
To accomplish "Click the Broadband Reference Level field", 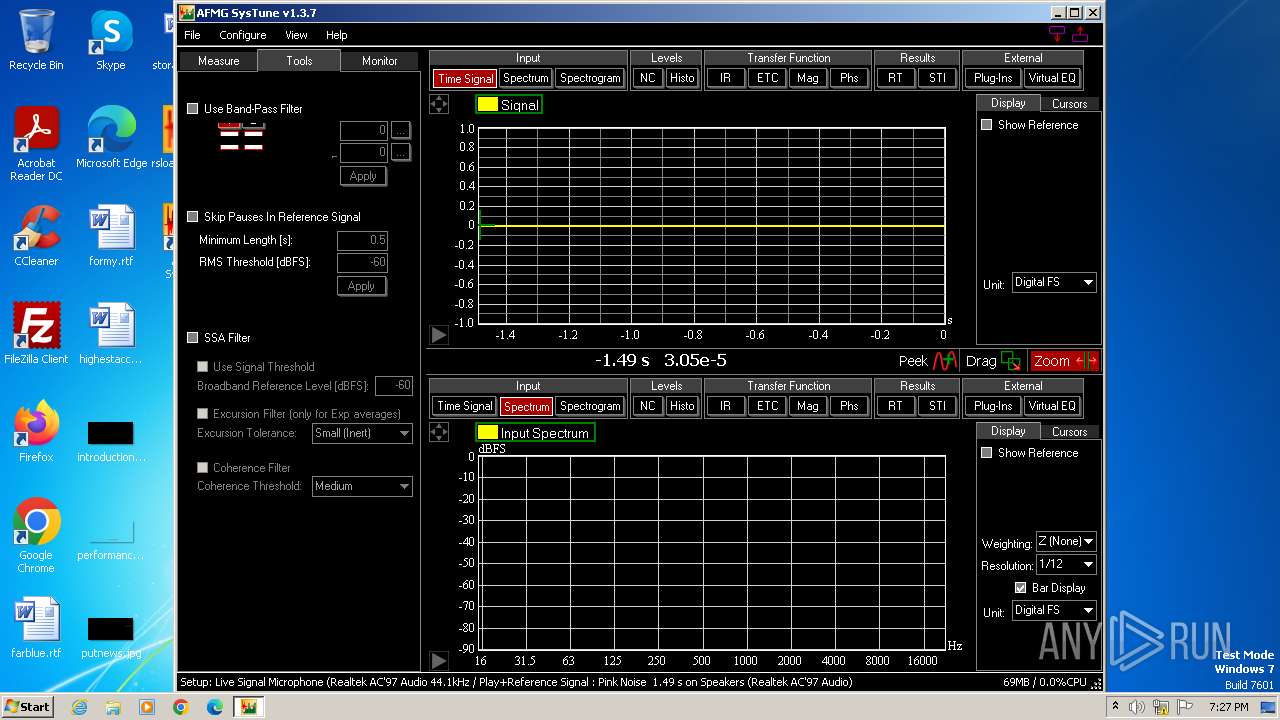I will click(x=394, y=386).
